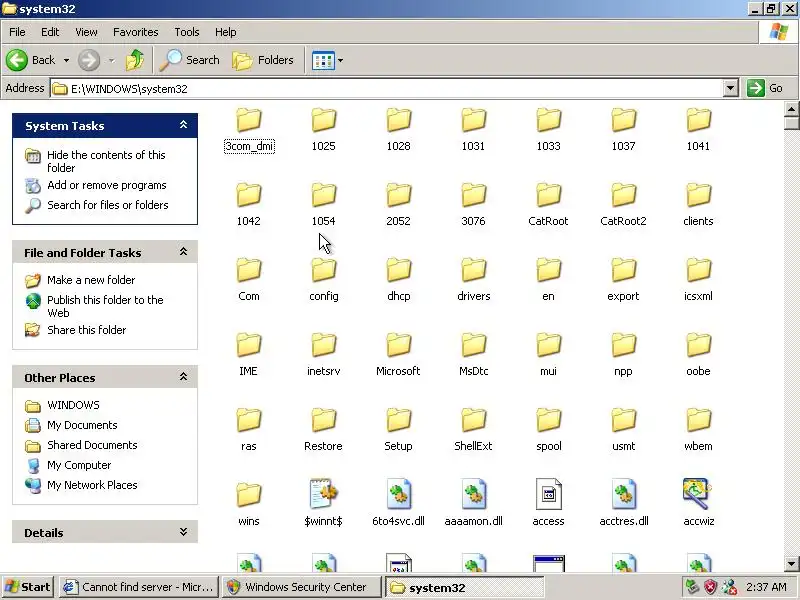Select the CatRoot folder icon
800x600 pixels.
(x=548, y=195)
